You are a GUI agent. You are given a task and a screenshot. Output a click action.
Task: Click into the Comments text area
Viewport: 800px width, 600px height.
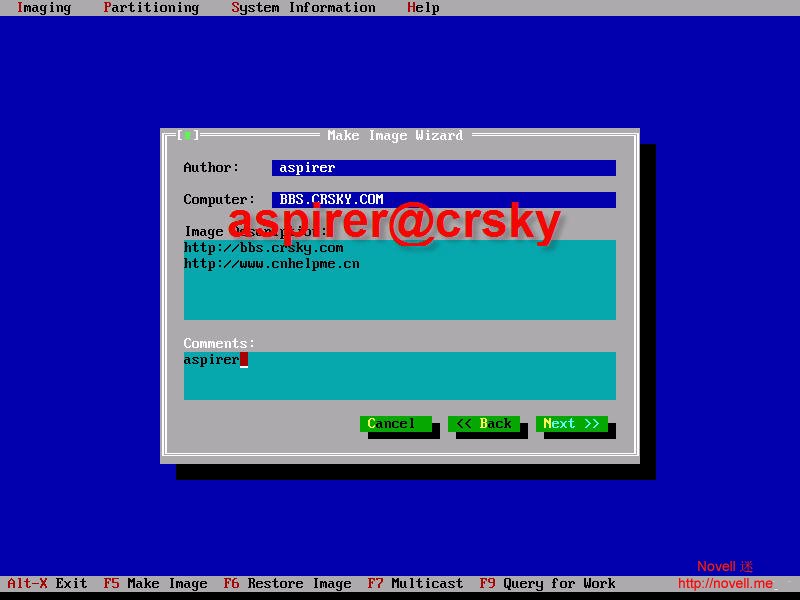(399, 376)
